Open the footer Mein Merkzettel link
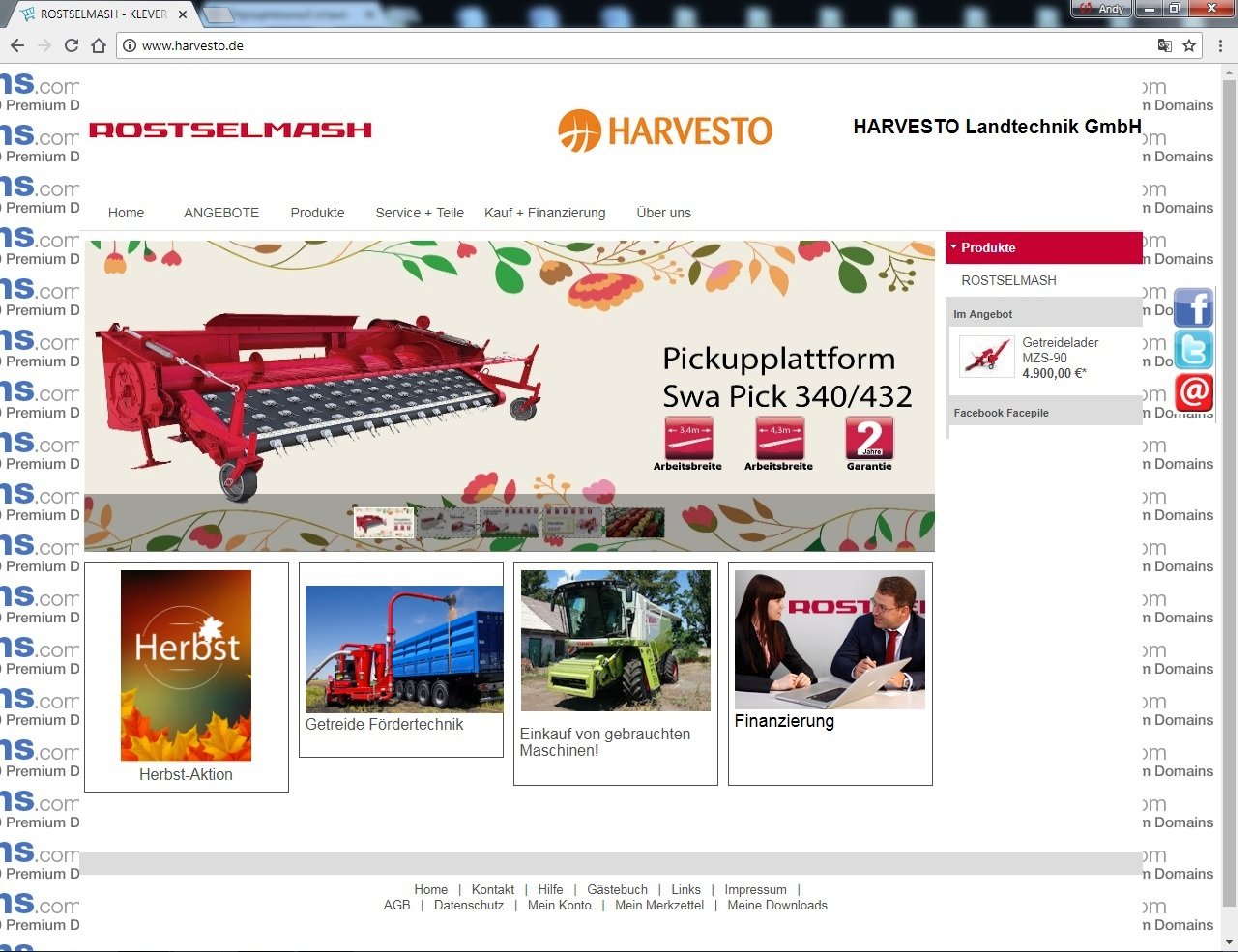 (x=659, y=906)
